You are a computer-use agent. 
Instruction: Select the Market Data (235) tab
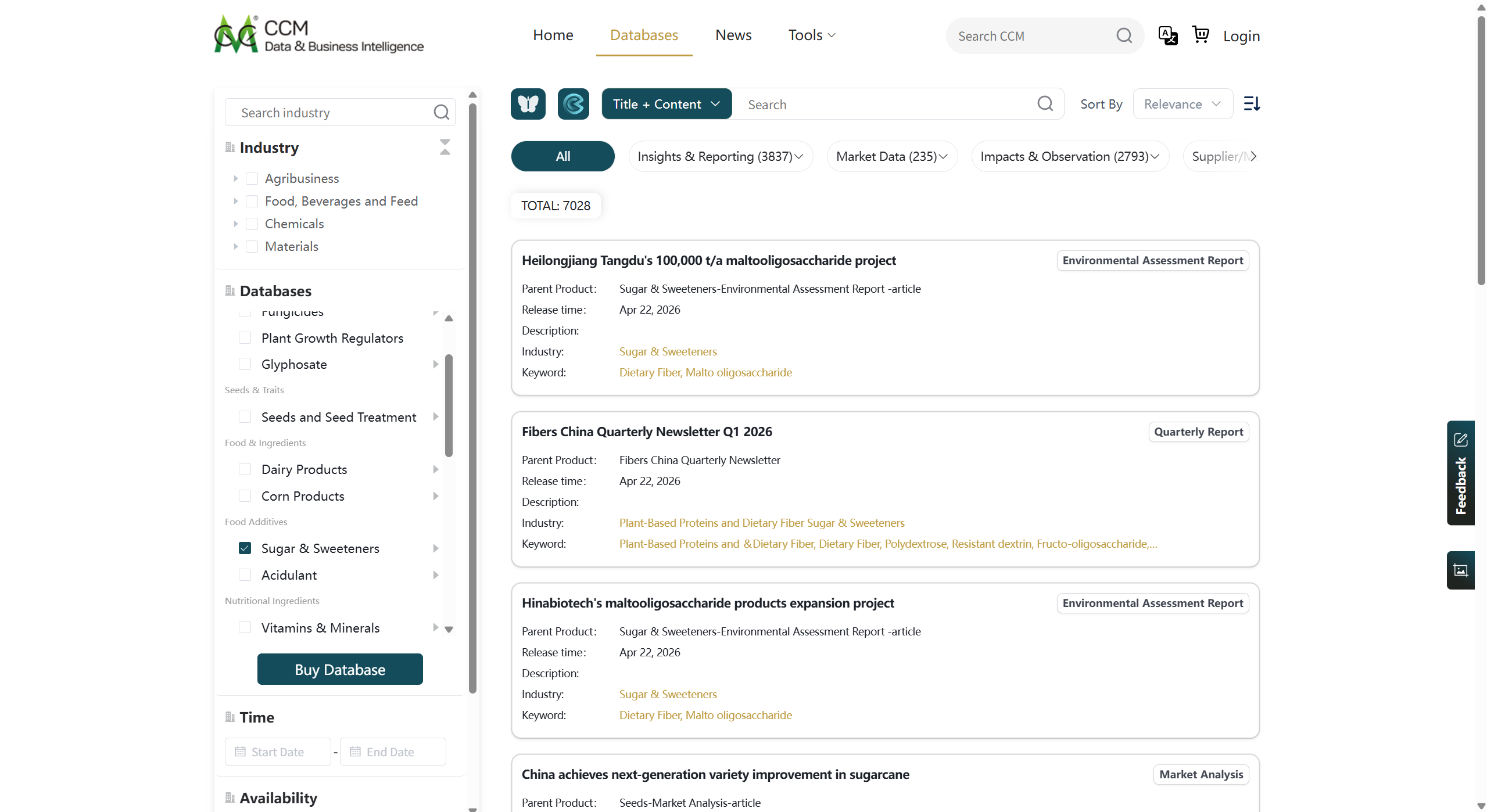click(x=891, y=156)
